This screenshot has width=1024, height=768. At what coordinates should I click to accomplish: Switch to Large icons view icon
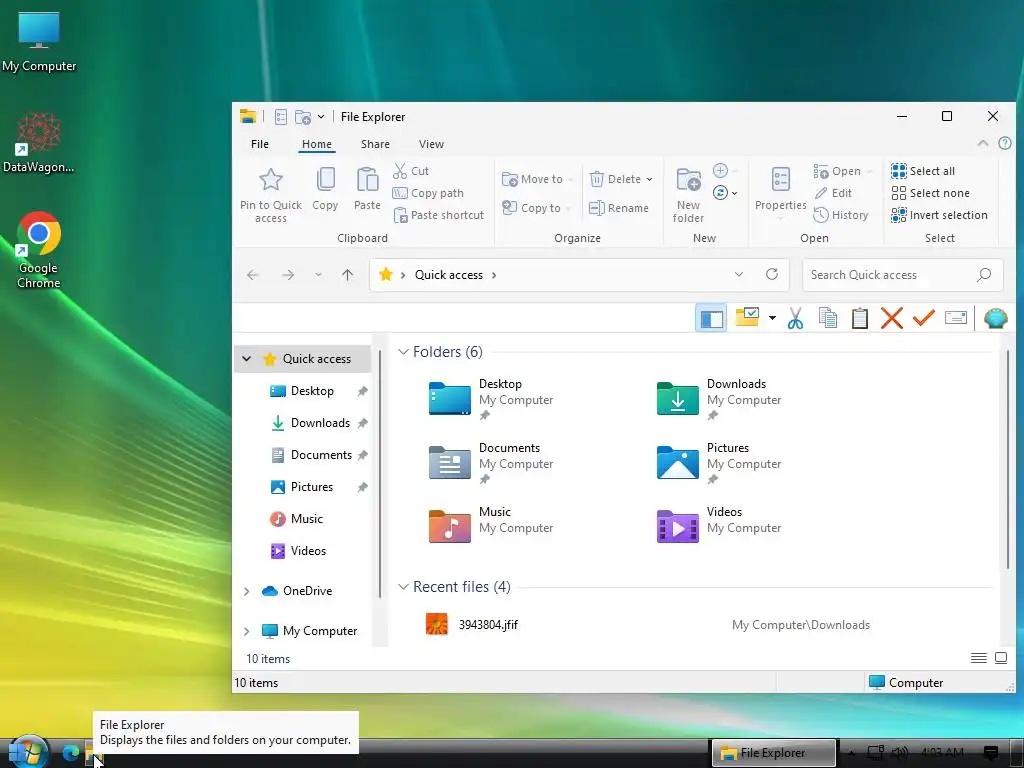[x=1000, y=658]
